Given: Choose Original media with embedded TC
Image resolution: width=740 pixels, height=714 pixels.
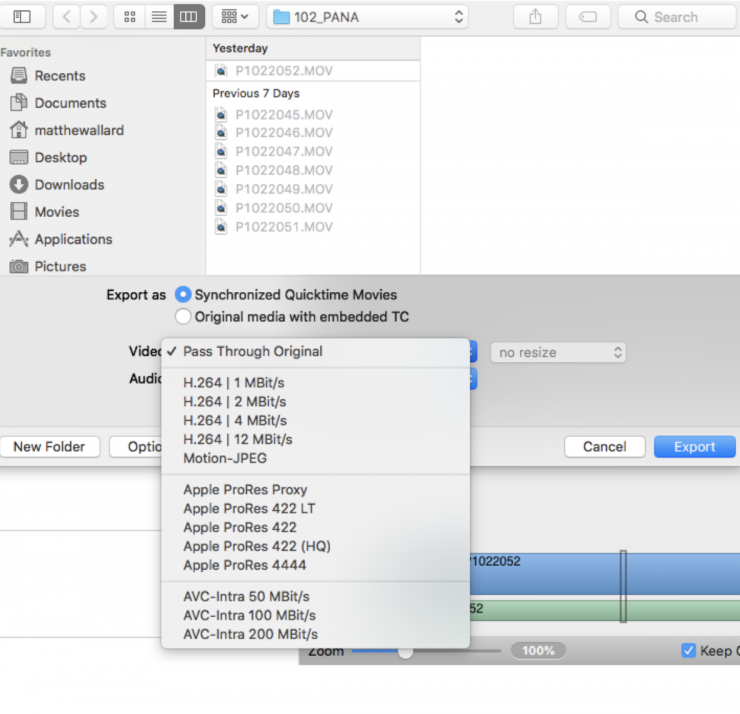Looking at the screenshot, I should pos(183,317).
